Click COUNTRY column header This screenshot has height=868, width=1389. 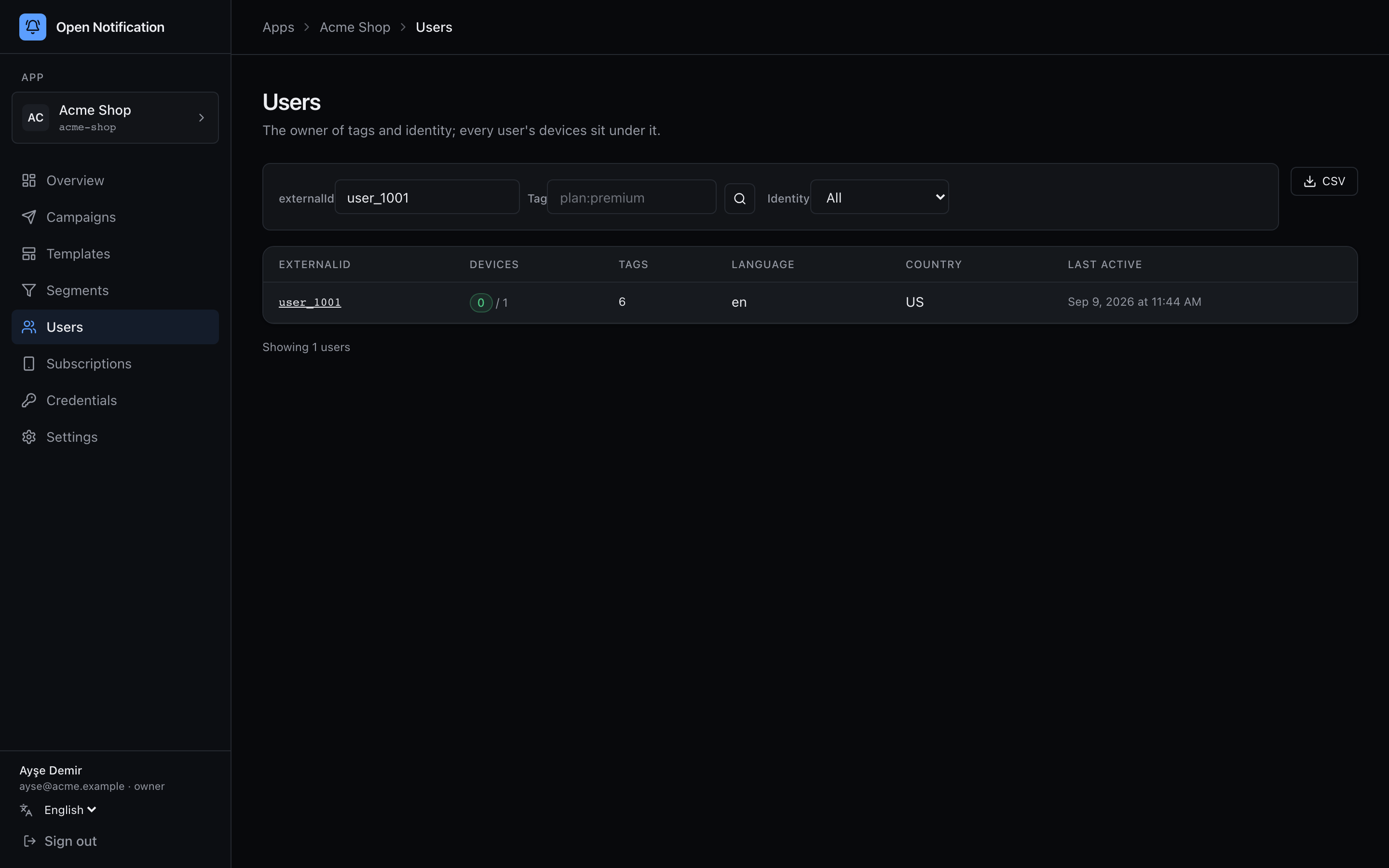(x=934, y=265)
